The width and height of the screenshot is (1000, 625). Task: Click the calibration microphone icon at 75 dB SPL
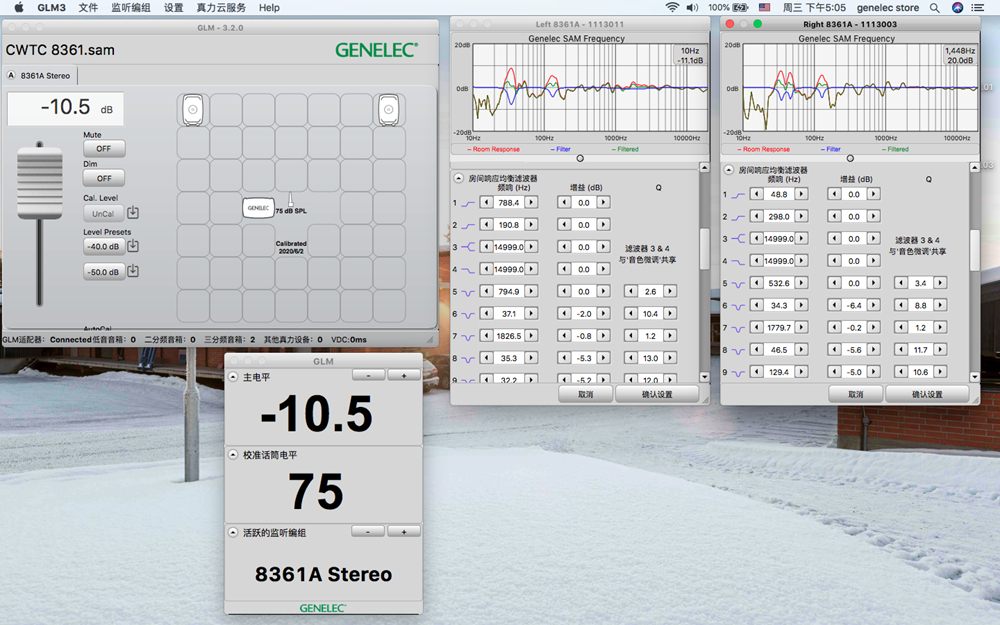pyautogui.click(x=291, y=200)
